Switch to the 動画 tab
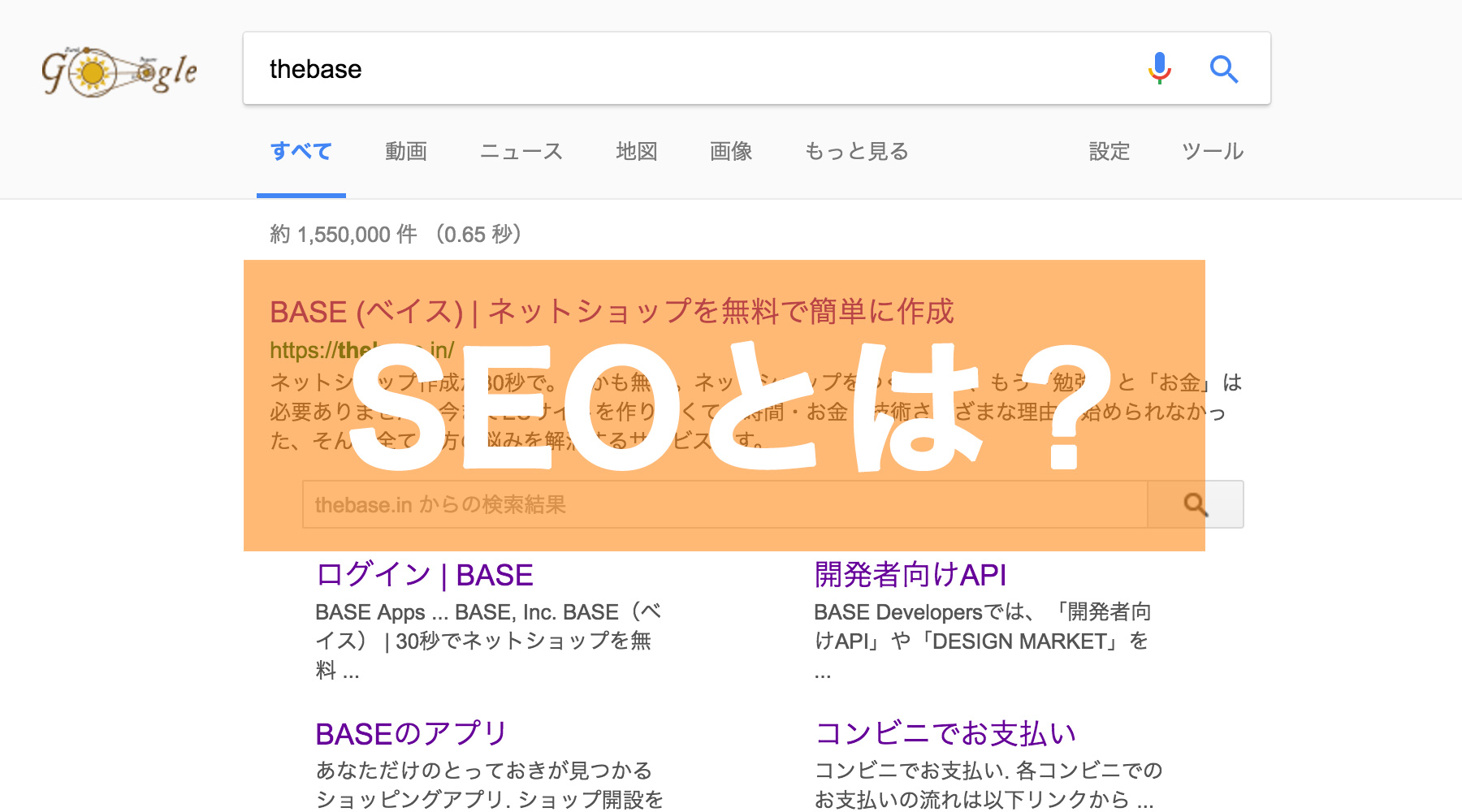Viewport: 1462px width, 812px height. click(x=406, y=152)
